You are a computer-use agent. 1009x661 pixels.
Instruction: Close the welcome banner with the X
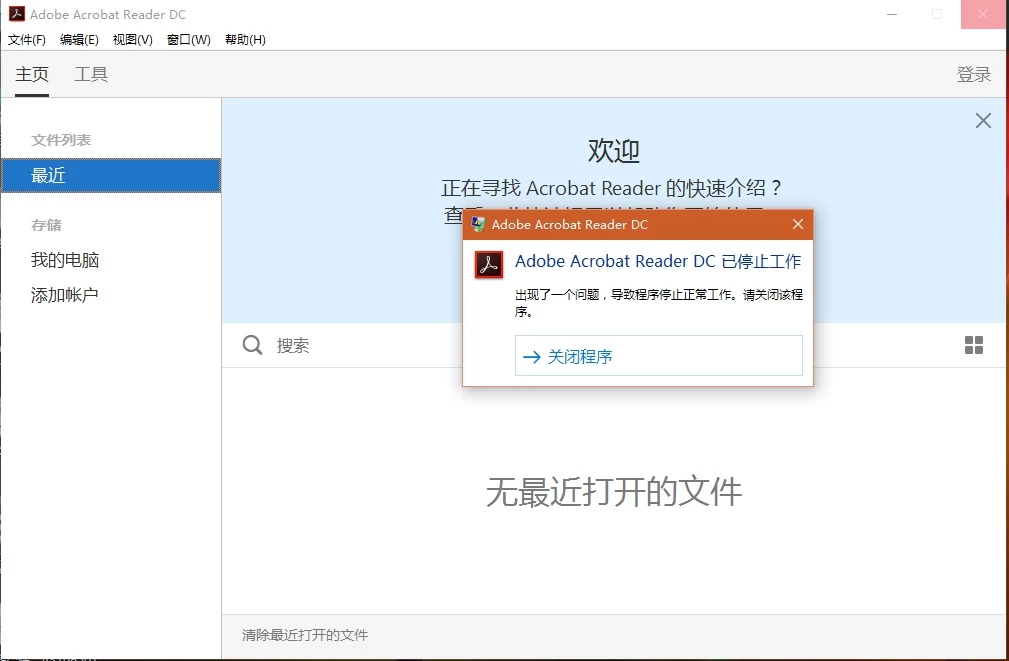point(983,120)
